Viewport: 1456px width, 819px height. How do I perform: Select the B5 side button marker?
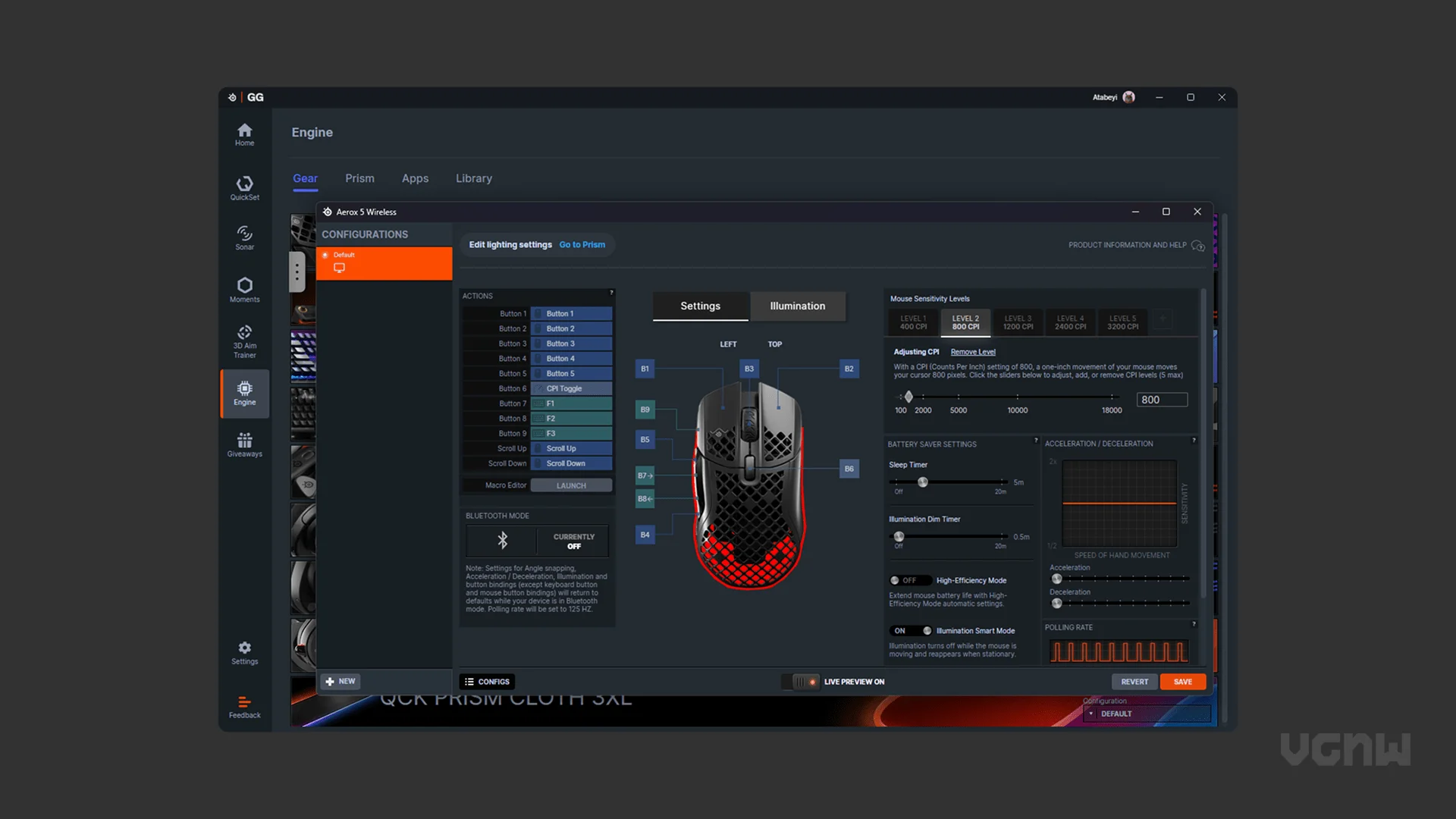(645, 439)
